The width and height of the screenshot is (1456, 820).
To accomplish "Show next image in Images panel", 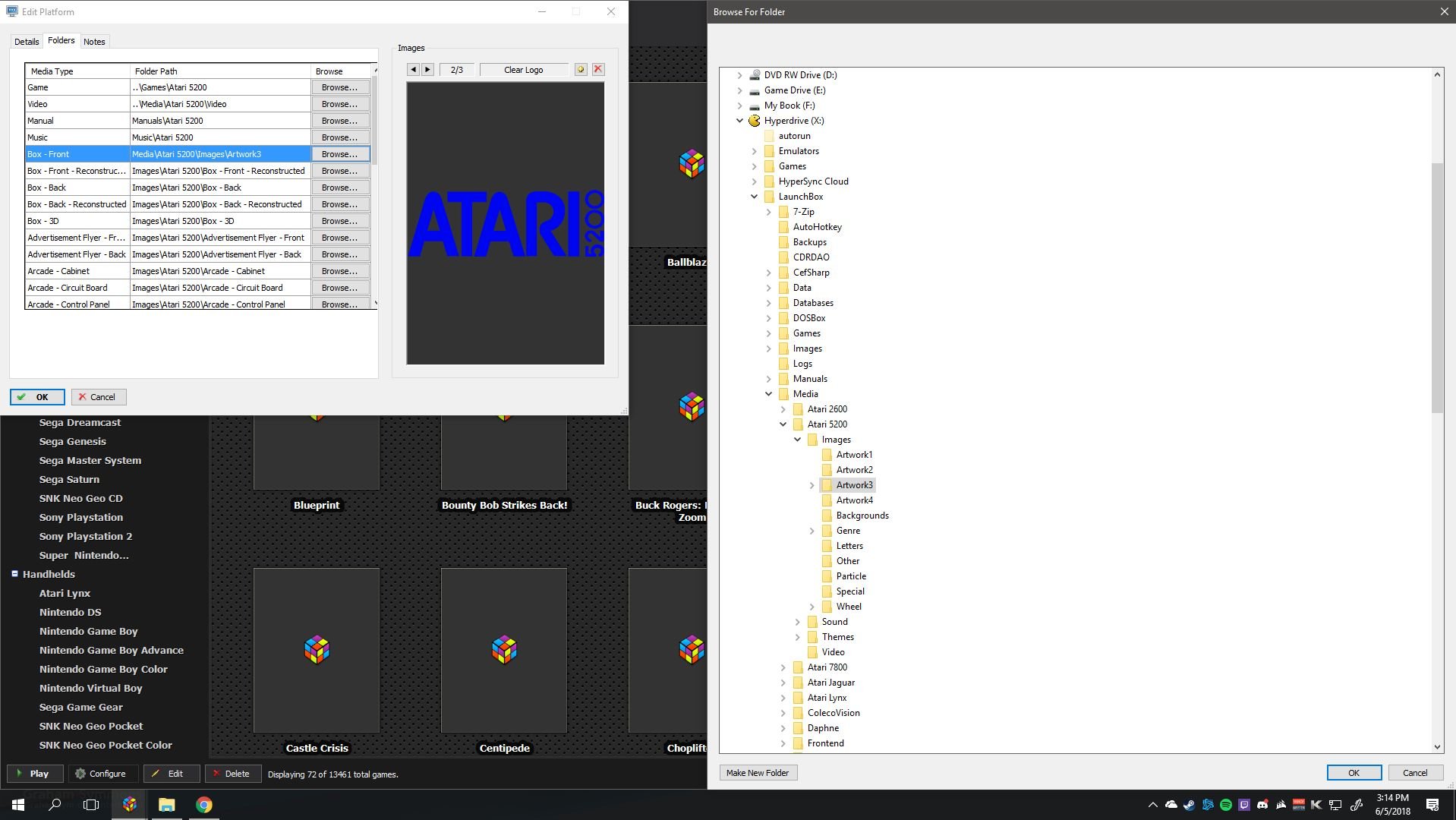I will [427, 70].
